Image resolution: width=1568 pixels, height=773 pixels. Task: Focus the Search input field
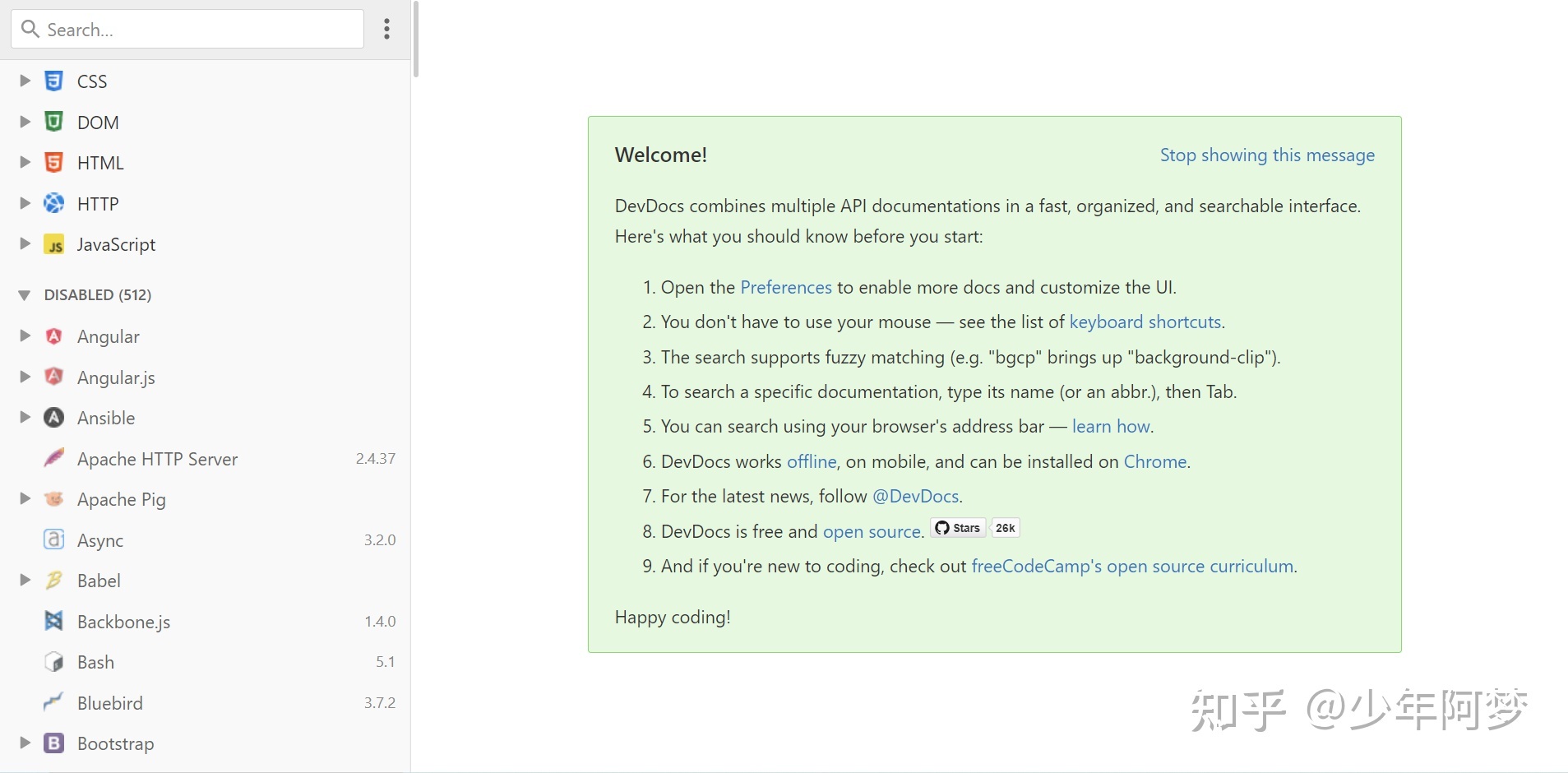click(x=197, y=30)
